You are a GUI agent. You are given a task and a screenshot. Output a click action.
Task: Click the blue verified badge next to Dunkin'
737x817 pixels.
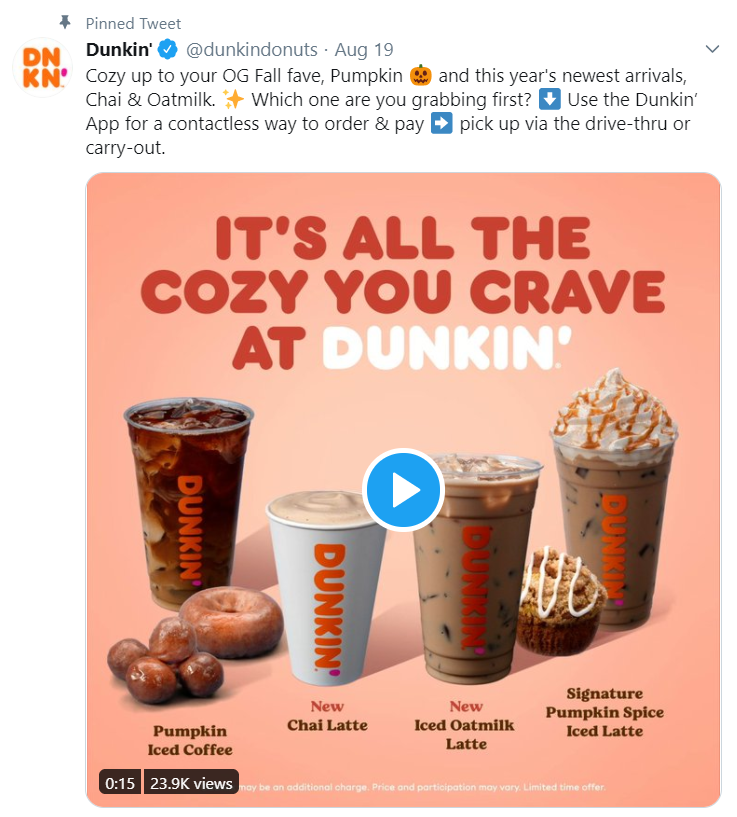(165, 49)
